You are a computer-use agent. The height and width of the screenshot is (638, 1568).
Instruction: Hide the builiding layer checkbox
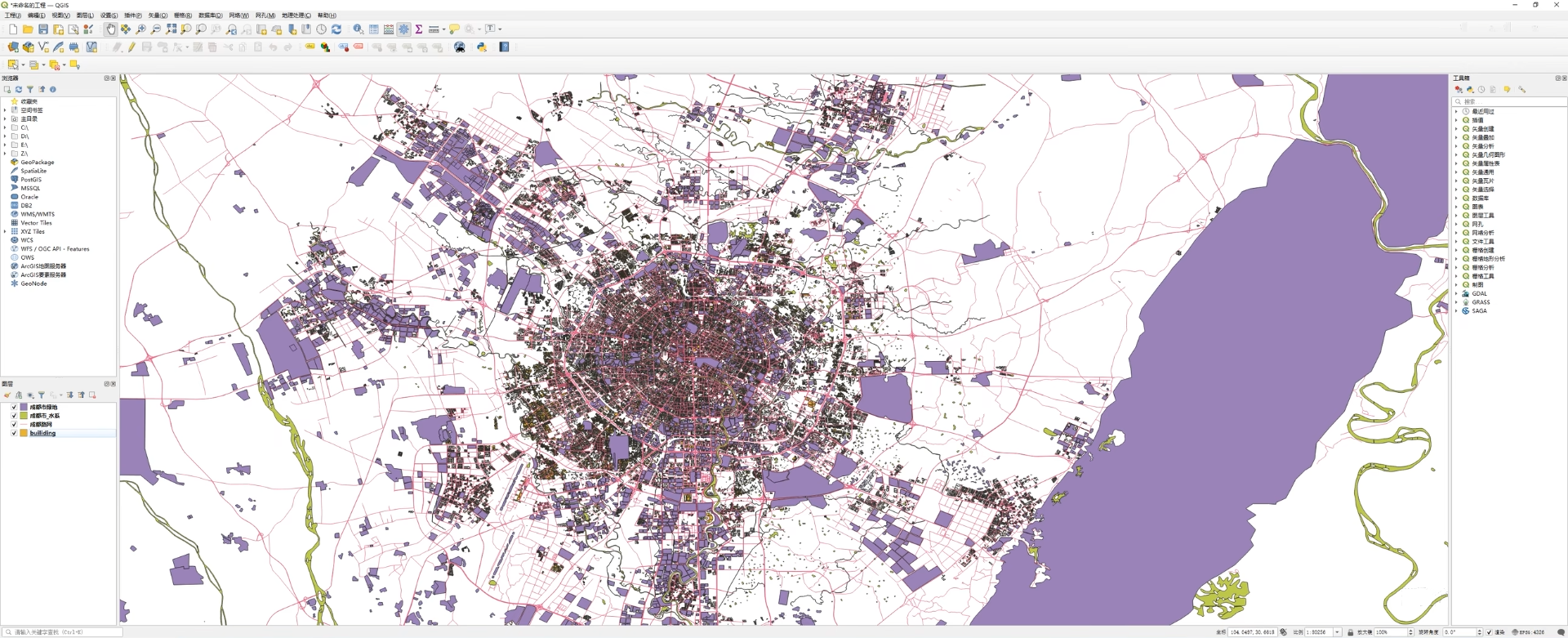[x=14, y=433]
